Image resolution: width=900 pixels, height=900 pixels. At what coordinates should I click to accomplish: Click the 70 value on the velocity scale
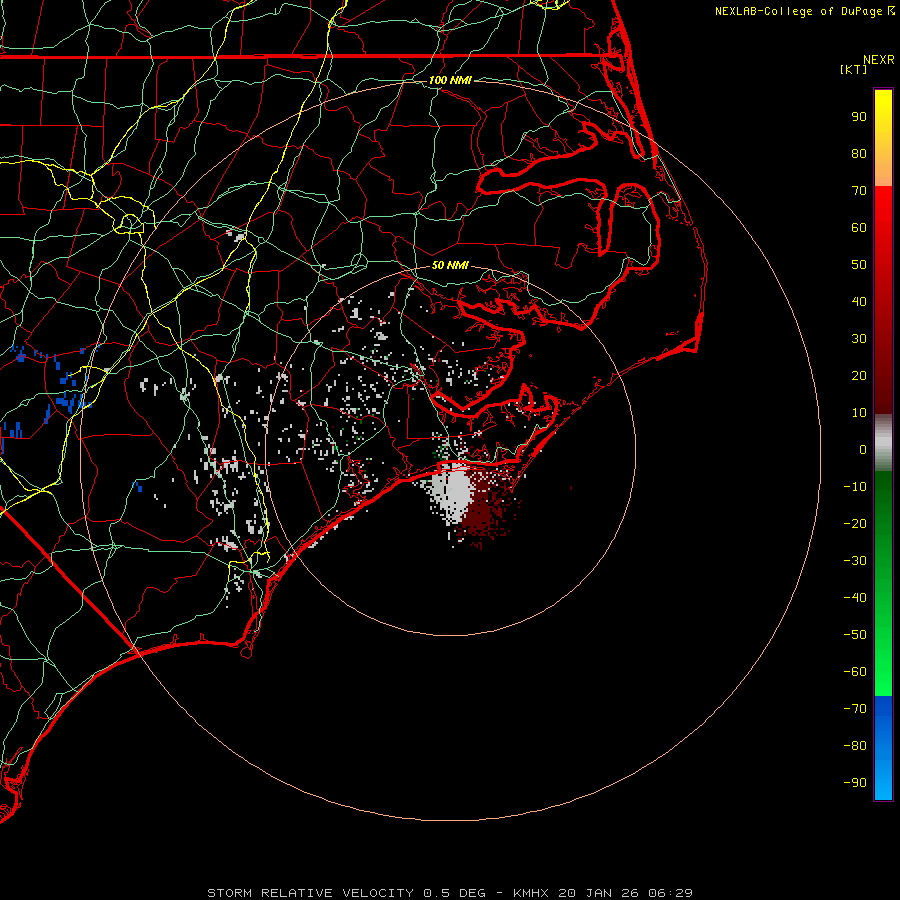(859, 191)
